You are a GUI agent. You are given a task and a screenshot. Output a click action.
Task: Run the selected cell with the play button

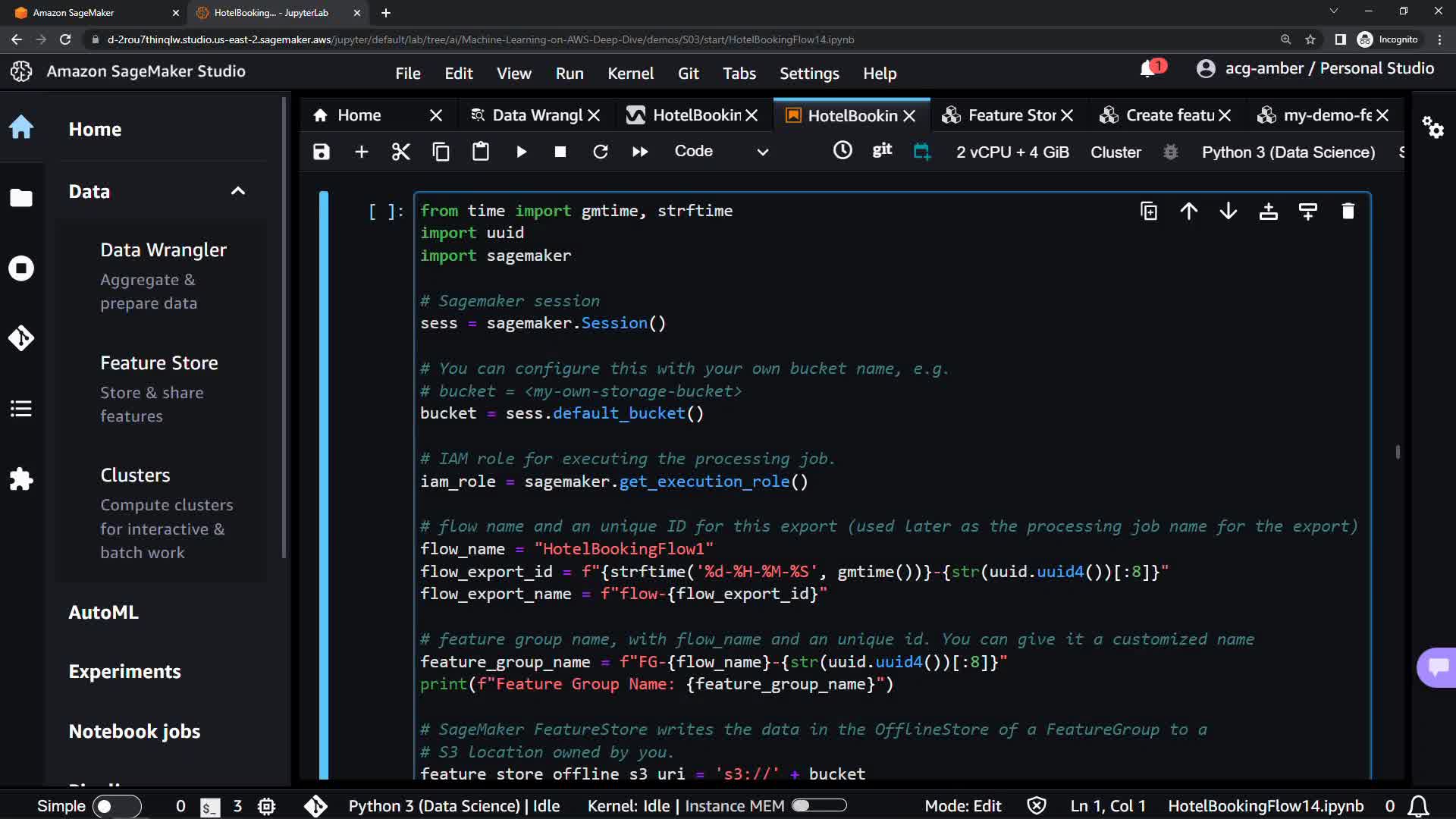point(521,152)
